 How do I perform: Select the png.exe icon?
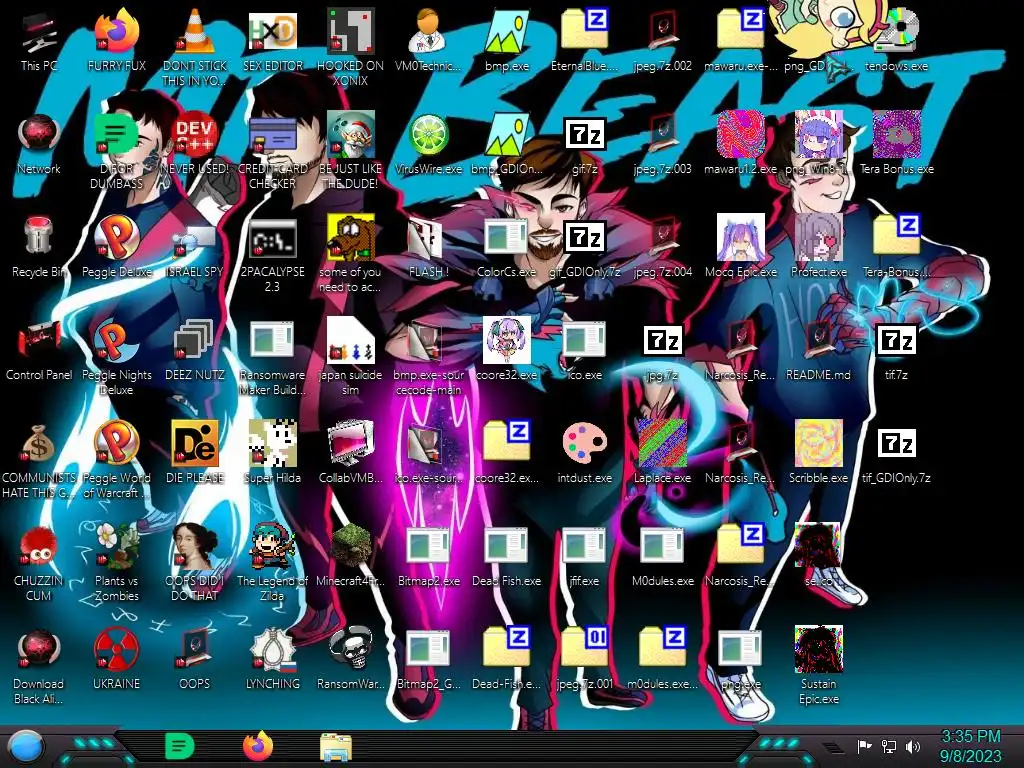(741, 660)
